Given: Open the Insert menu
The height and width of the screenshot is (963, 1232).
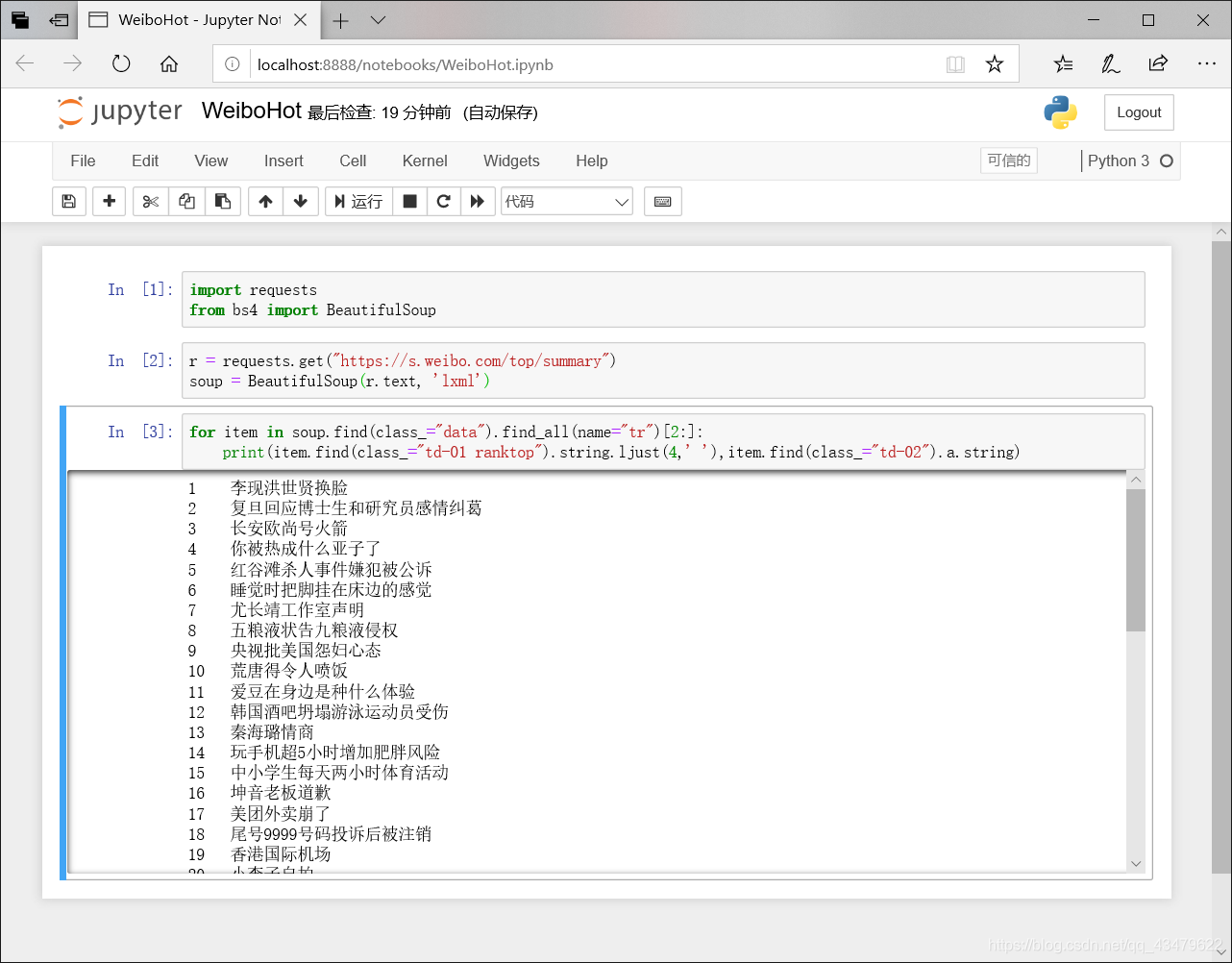Looking at the screenshot, I should coord(283,160).
